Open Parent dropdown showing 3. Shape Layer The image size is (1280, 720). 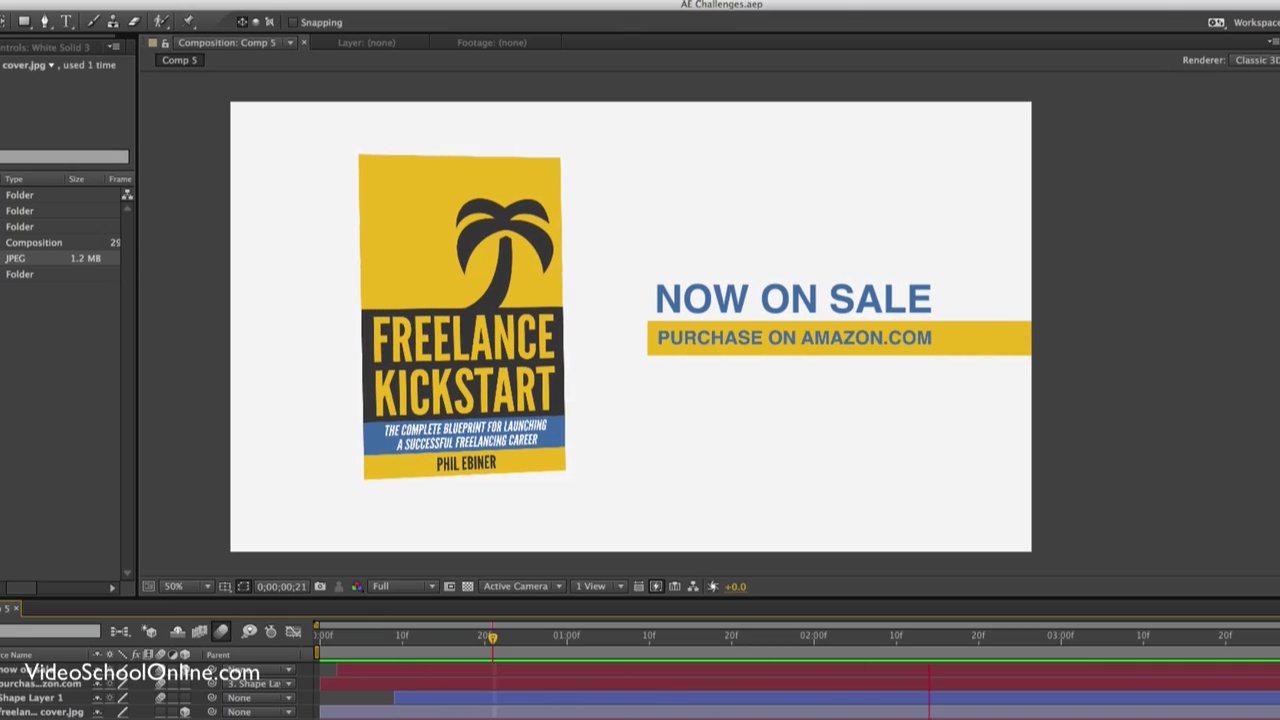pos(258,684)
